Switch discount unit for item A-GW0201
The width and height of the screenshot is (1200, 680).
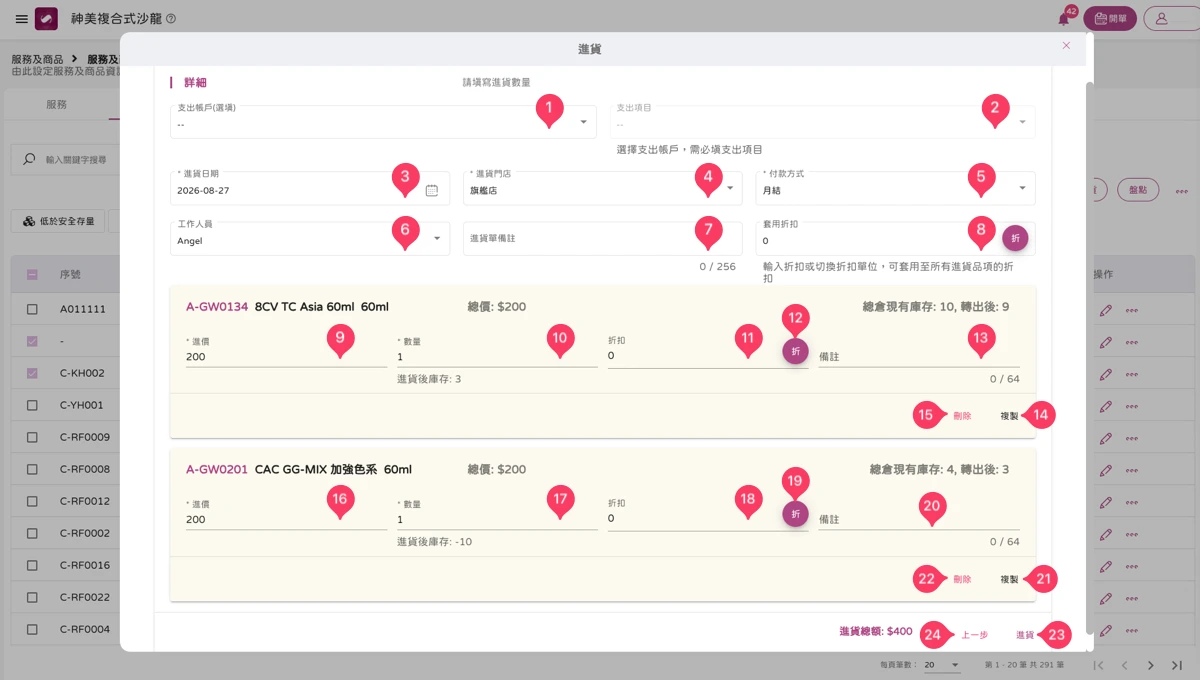pos(795,514)
